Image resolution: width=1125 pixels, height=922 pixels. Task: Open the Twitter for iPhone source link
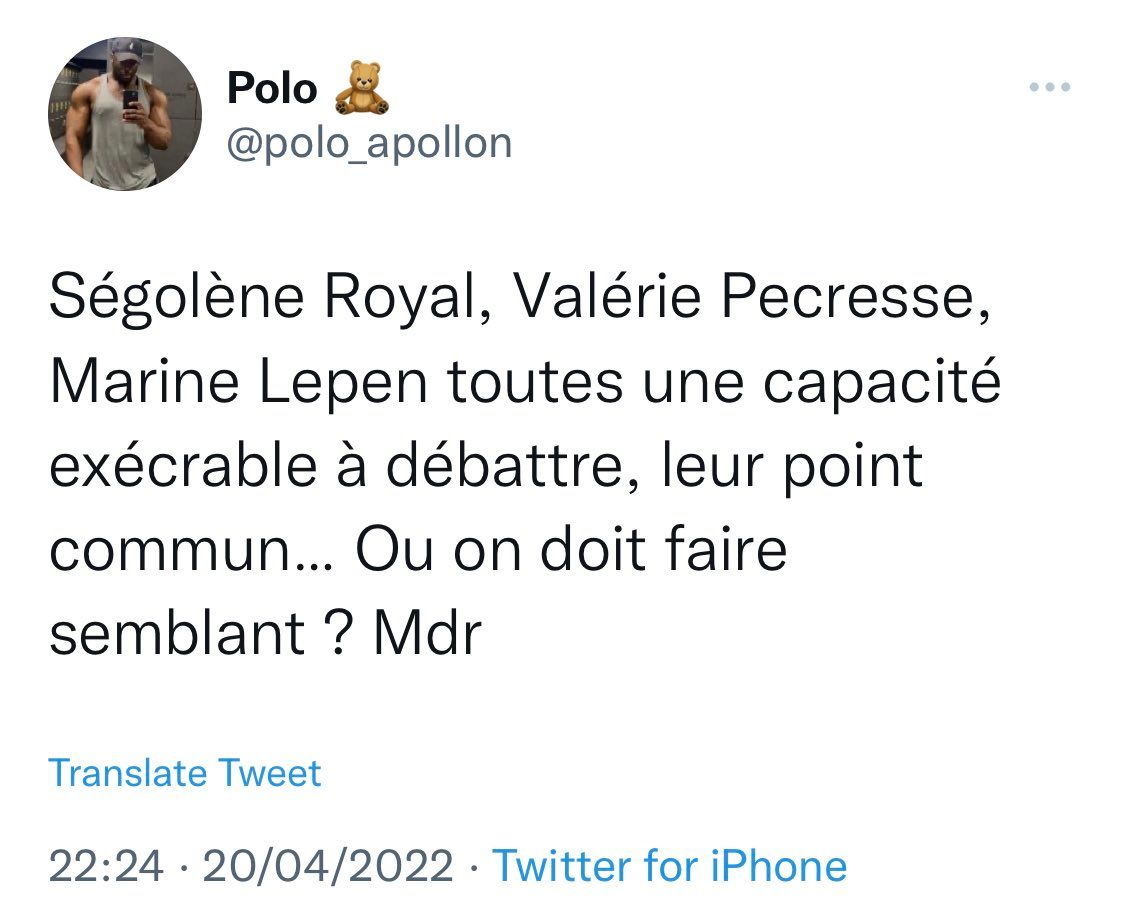click(x=669, y=865)
